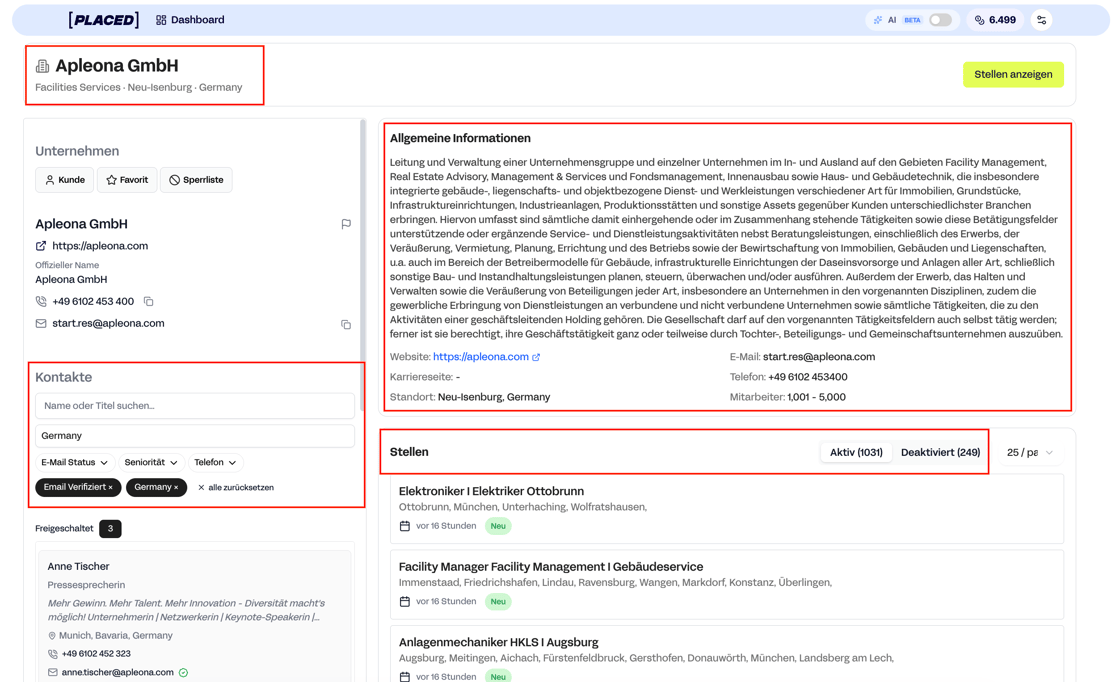Click Neu badge on Facility Manager job
The width and height of the screenshot is (1120, 682).
pos(498,602)
